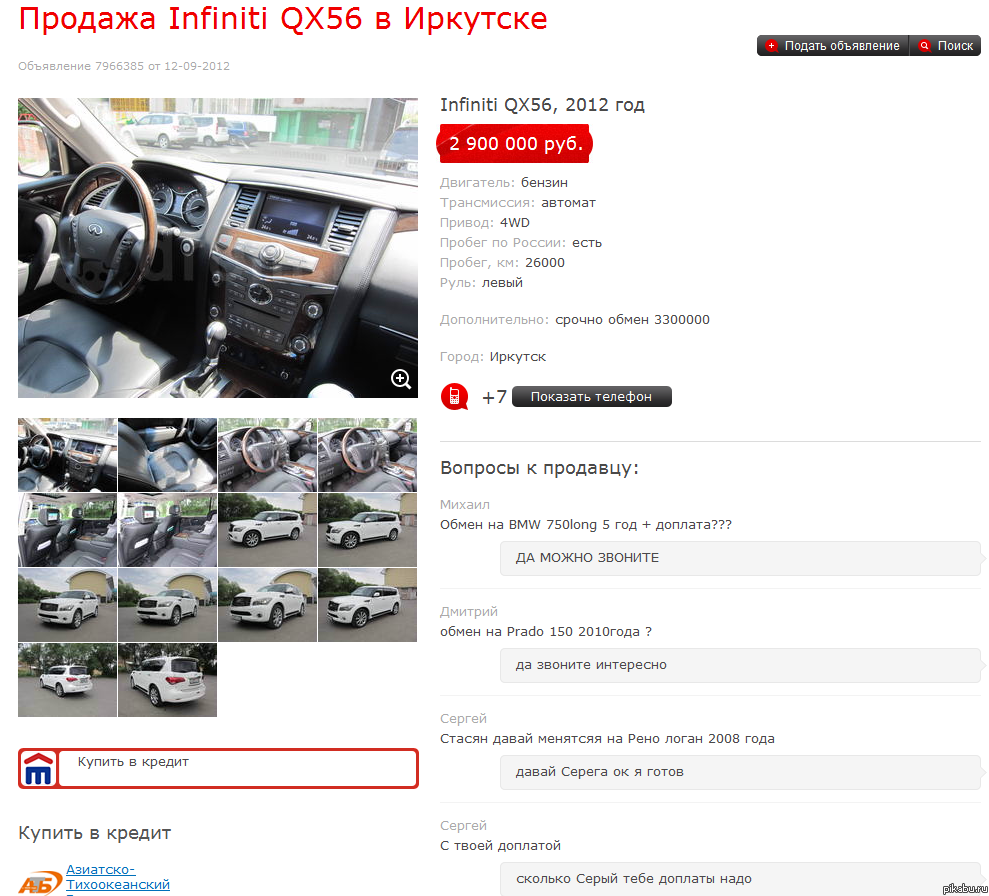
Task: Click the +7 phone prefix next to the handset icon
Action: point(492,396)
